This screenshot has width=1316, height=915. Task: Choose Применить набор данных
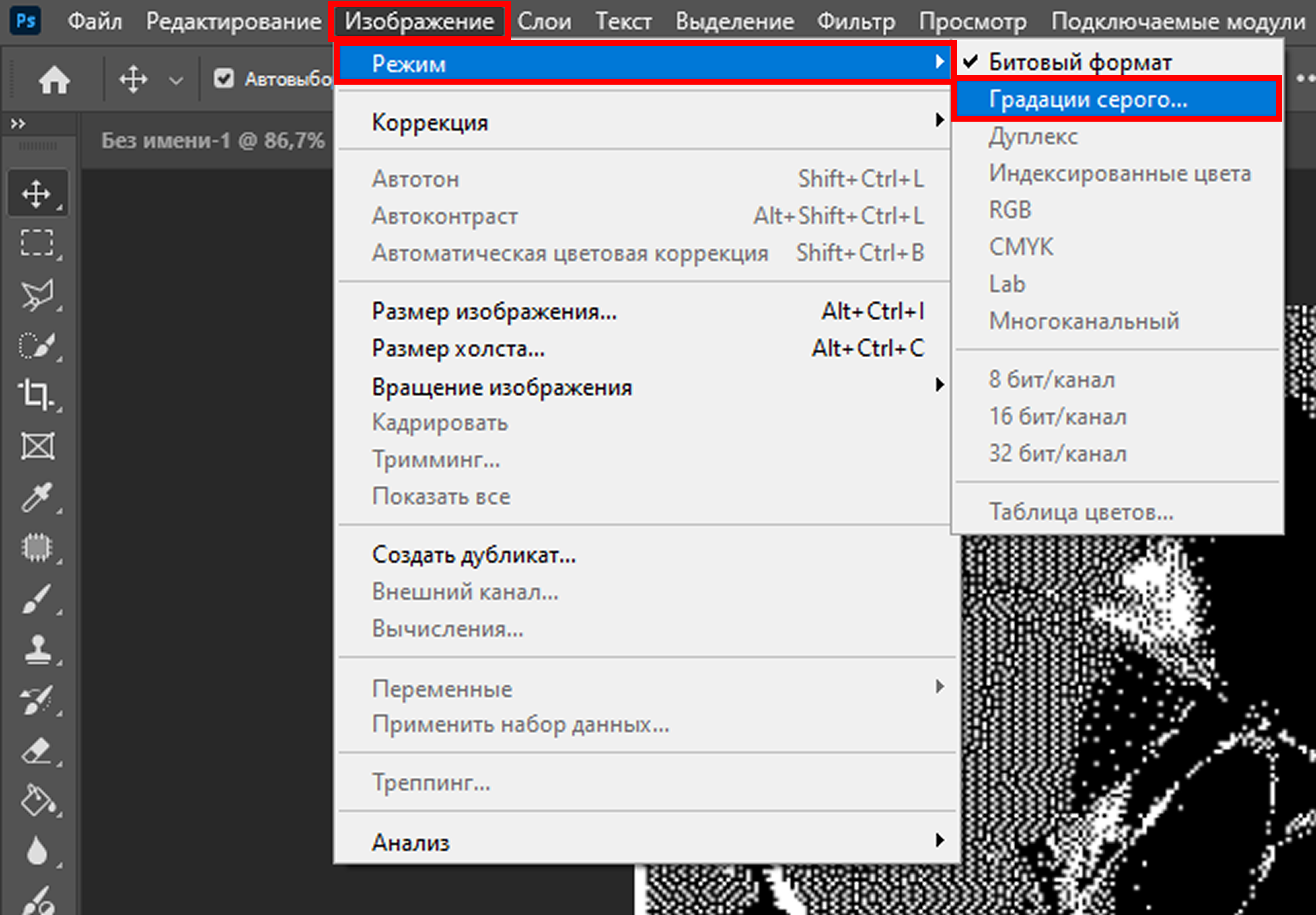tap(644, 724)
